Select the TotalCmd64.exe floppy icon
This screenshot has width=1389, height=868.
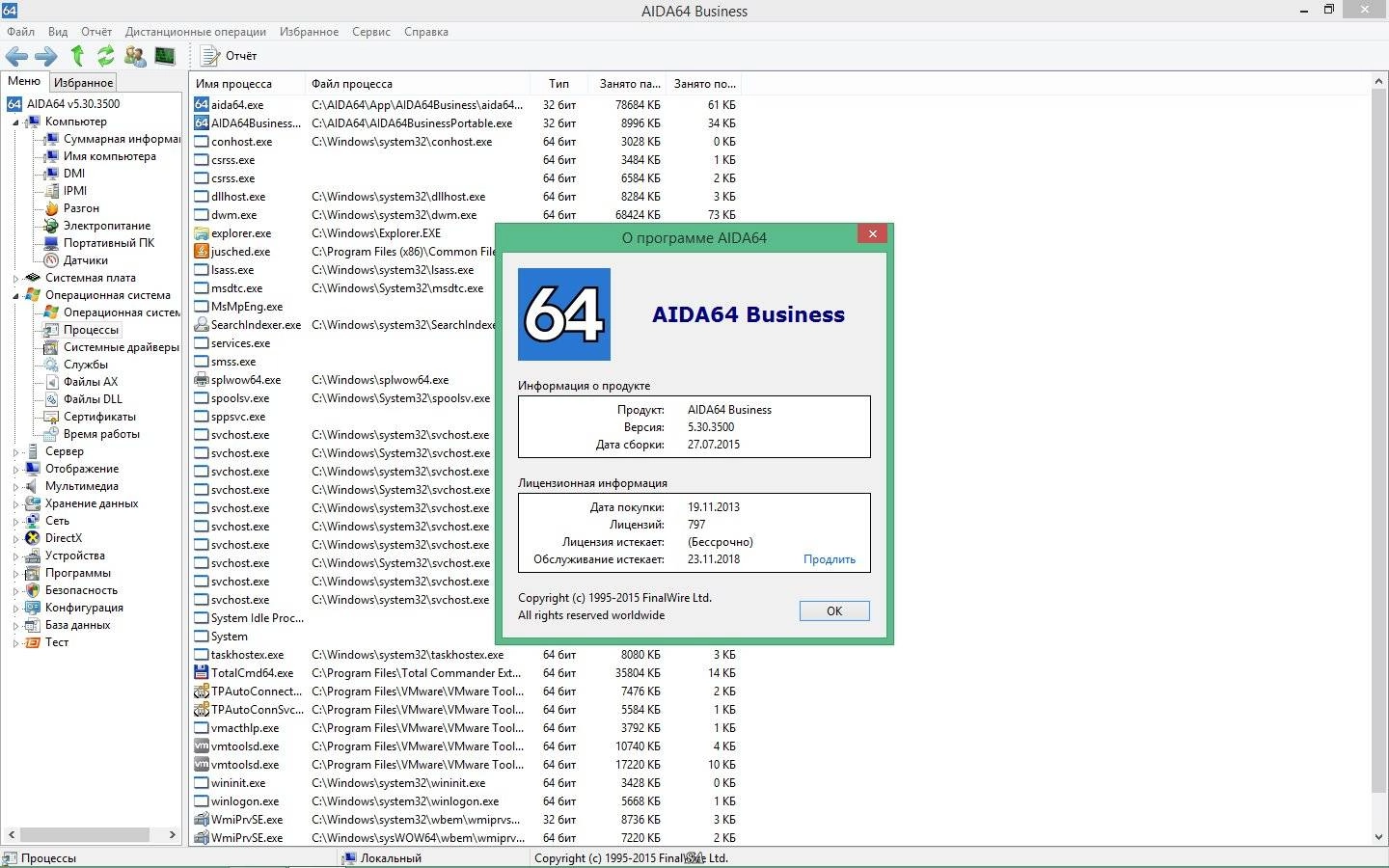coord(202,672)
